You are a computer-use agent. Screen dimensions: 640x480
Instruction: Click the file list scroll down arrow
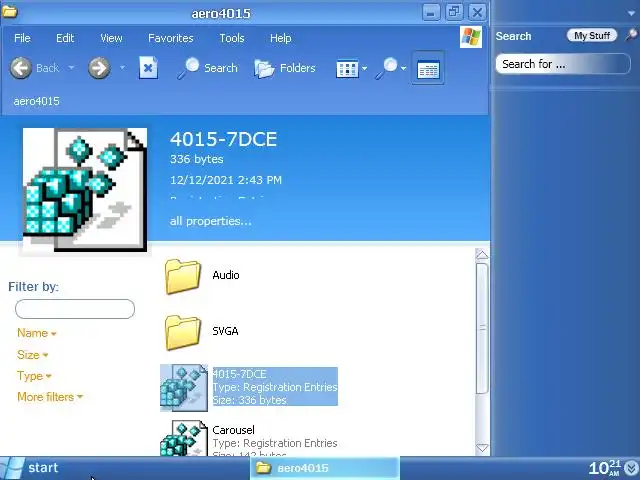point(482,448)
